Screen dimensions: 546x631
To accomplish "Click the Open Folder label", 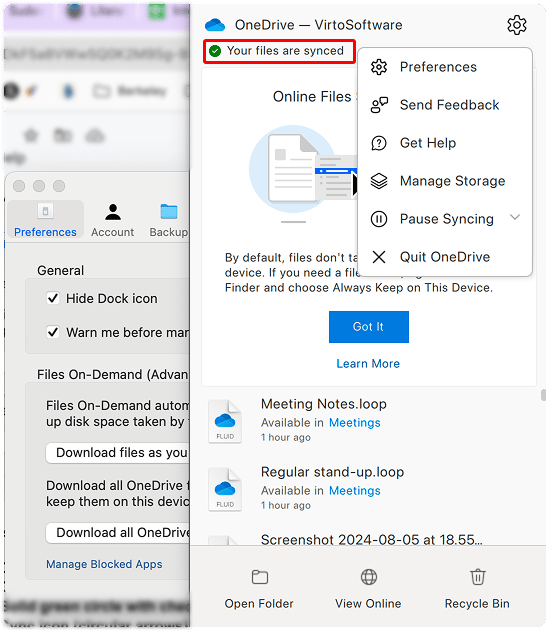I will point(259,604).
